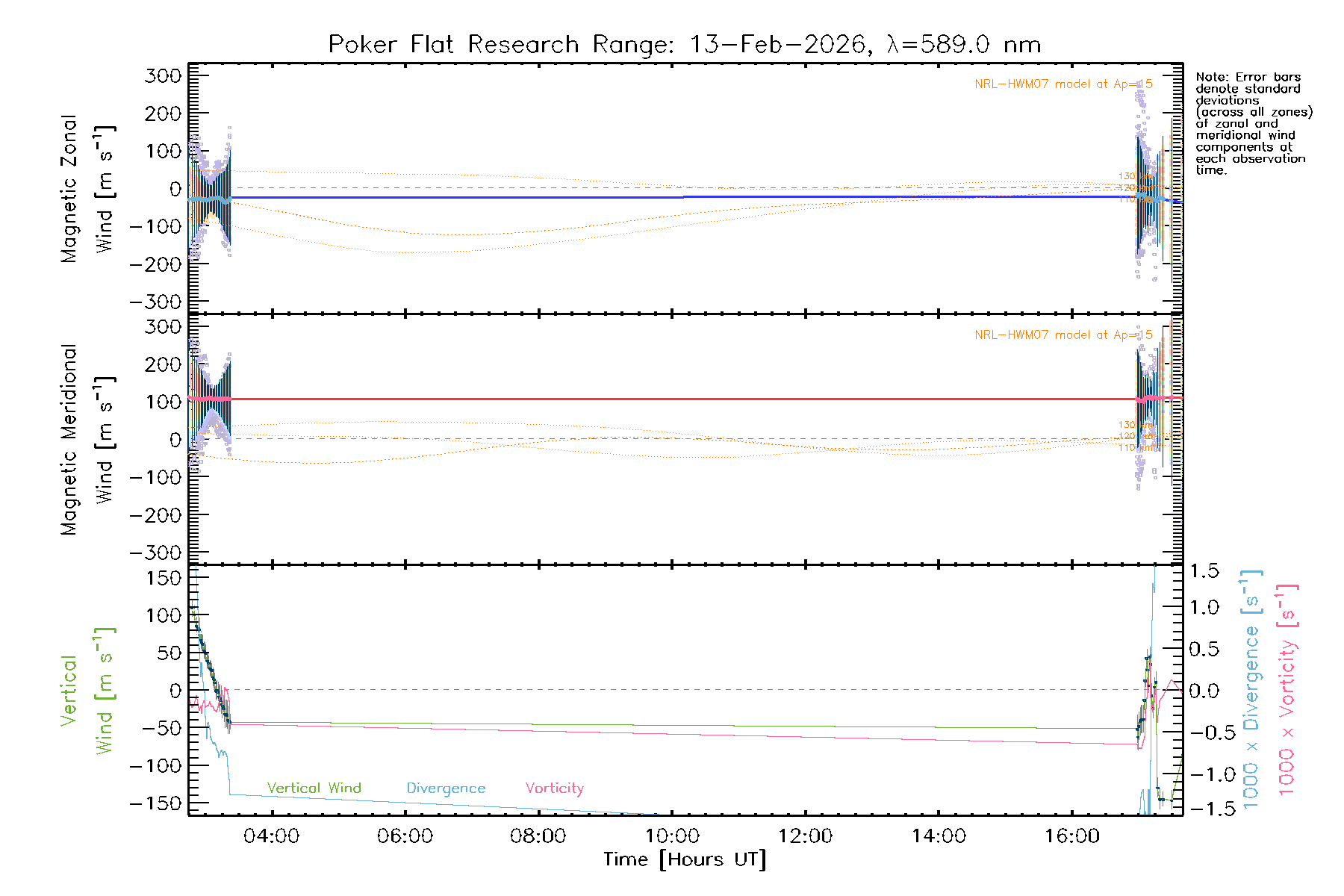Click the error bars note text
Viewport: 1344px width, 896px height.
pos(1251,123)
